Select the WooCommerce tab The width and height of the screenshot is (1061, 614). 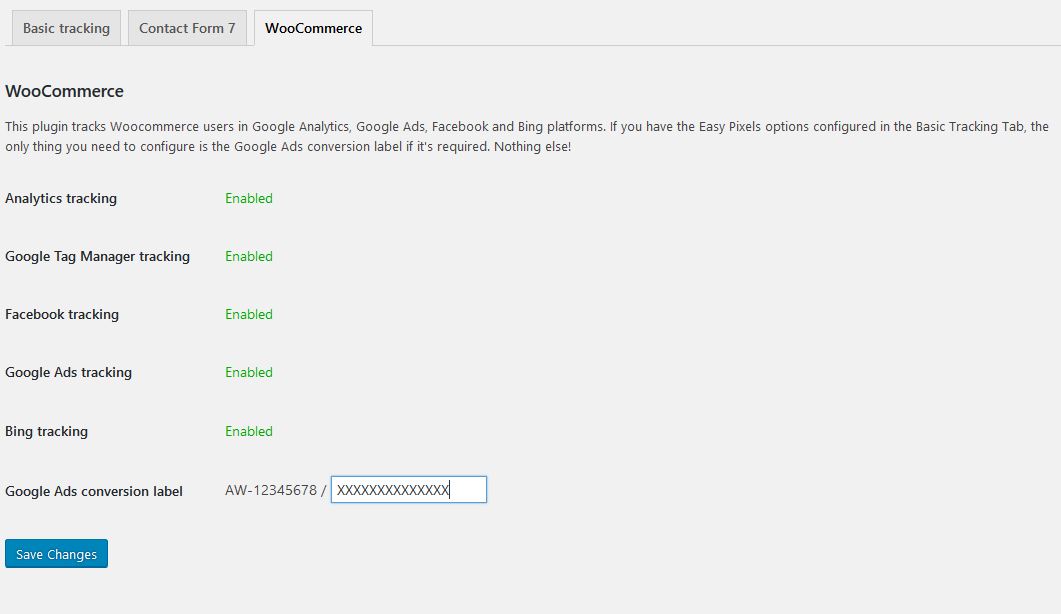pyautogui.click(x=313, y=28)
